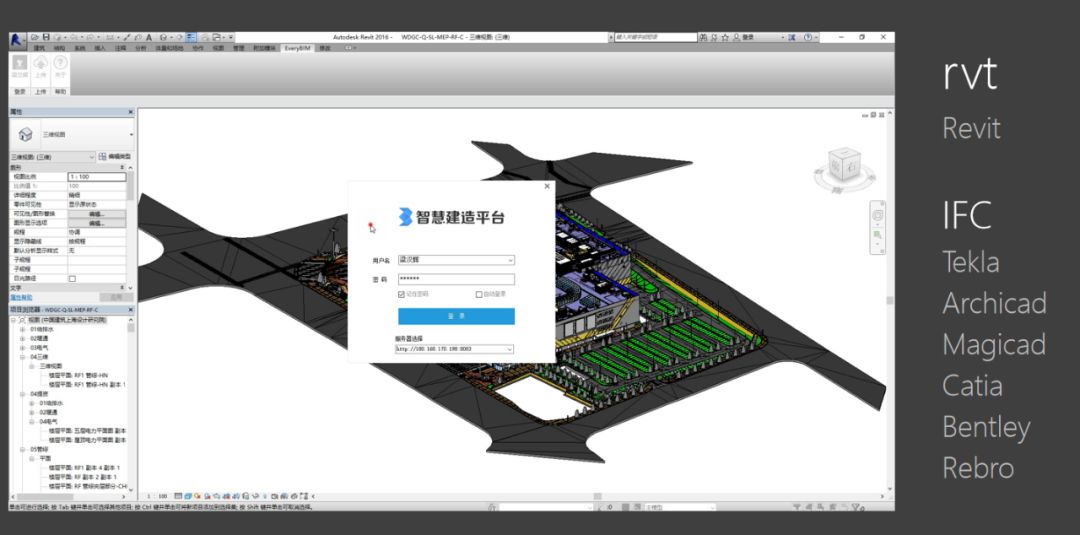Open the server selection dropdown
The height and width of the screenshot is (535, 1080).
[x=510, y=349]
